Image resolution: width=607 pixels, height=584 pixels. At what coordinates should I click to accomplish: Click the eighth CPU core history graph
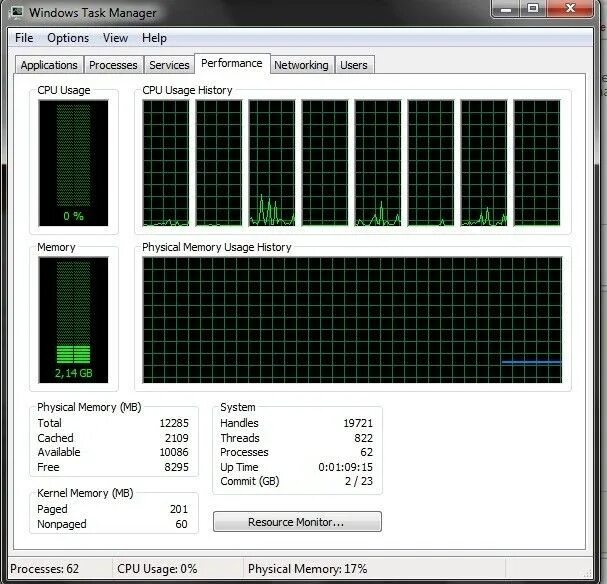(537, 163)
